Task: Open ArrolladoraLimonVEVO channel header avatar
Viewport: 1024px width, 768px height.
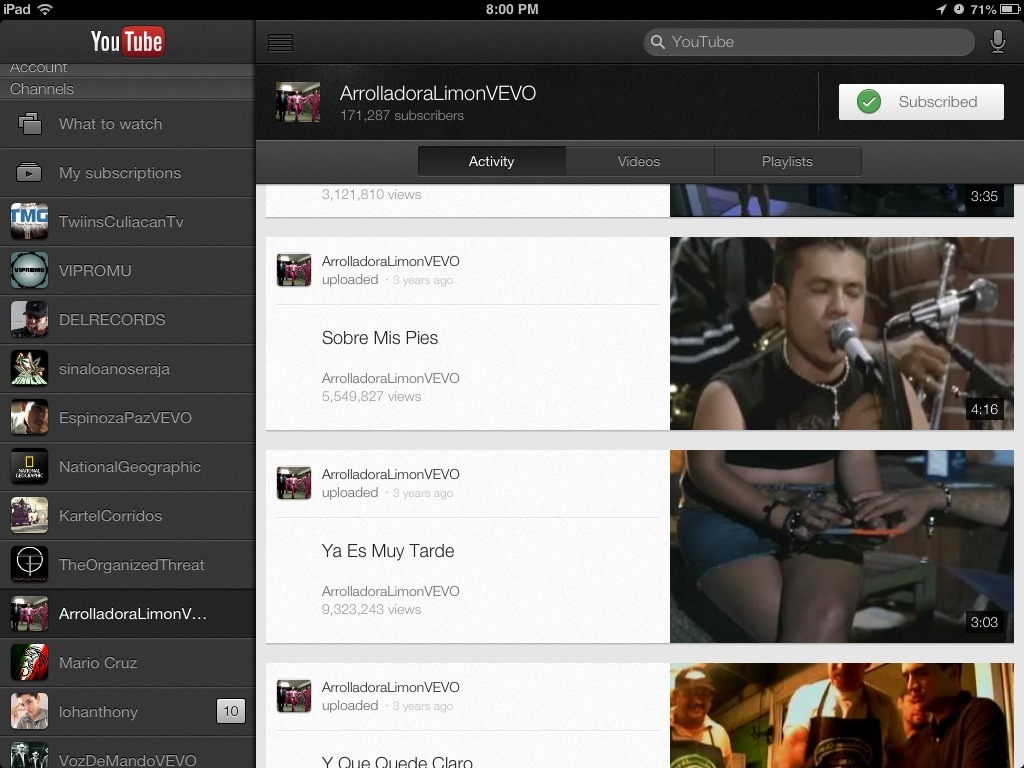Action: [298, 102]
